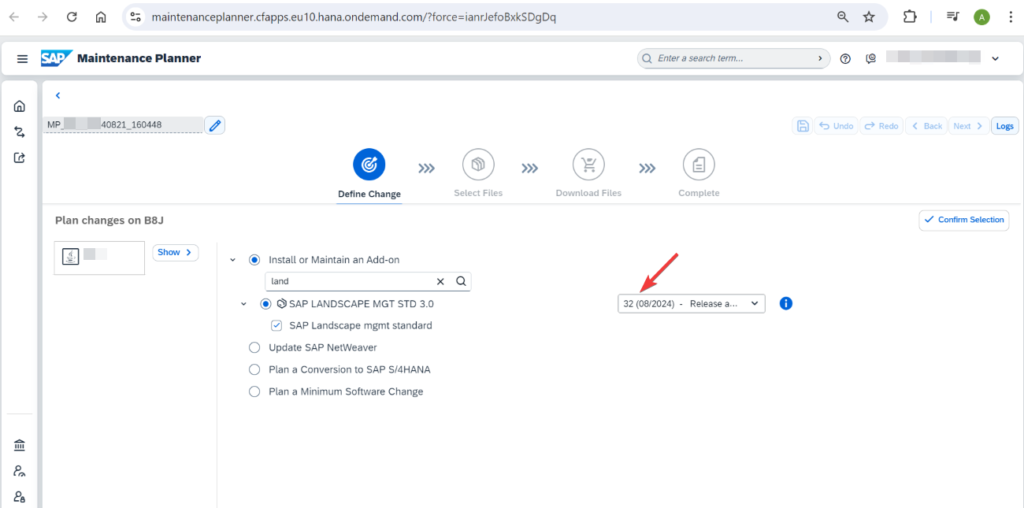
Task: Click the Logs button
Action: pos(1004,126)
